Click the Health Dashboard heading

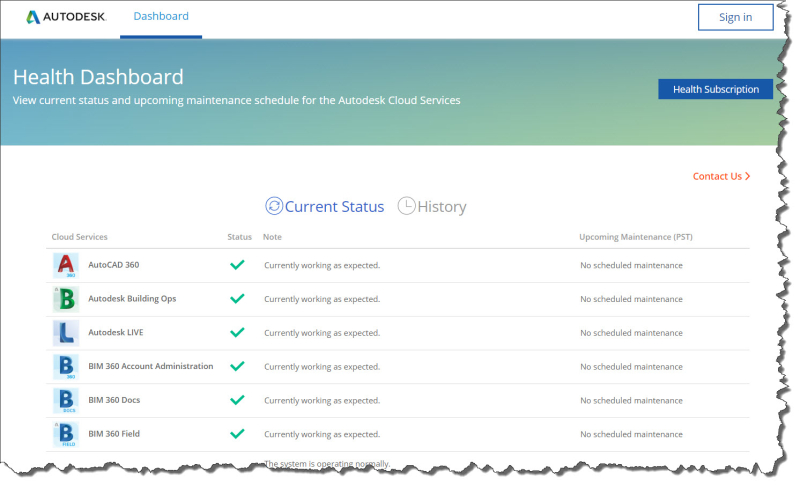[98, 77]
